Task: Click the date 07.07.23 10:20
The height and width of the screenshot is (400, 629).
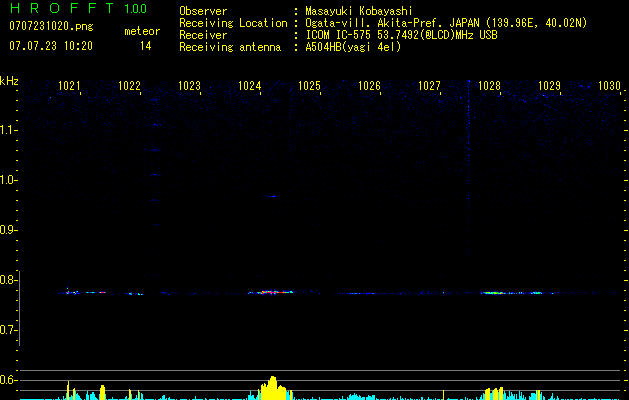Action: [x=51, y=46]
